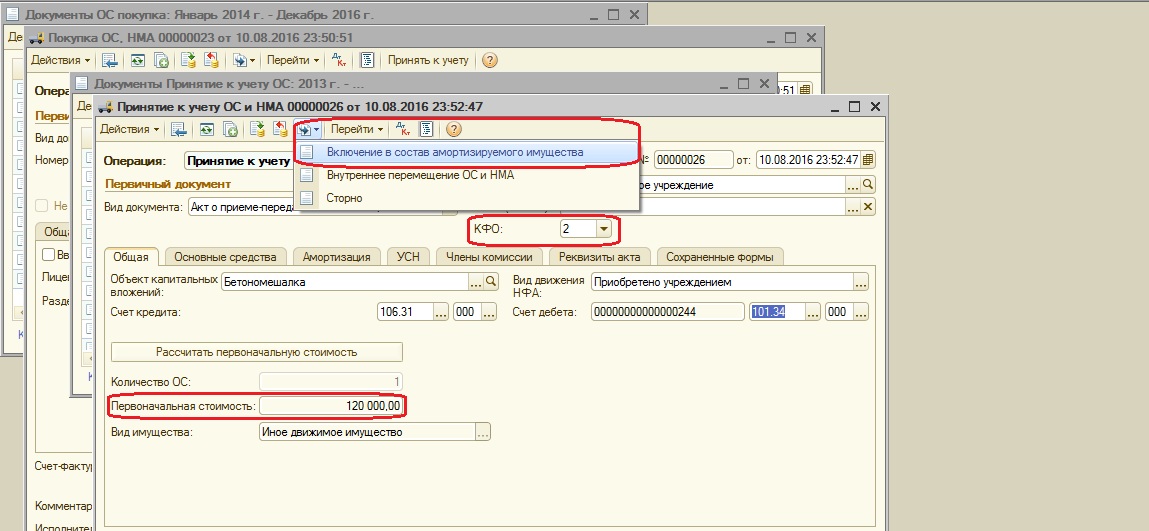Click the Дт/Кт postings icon in the front window toolbar
The image size is (1149, 531).
click(402, 129)
